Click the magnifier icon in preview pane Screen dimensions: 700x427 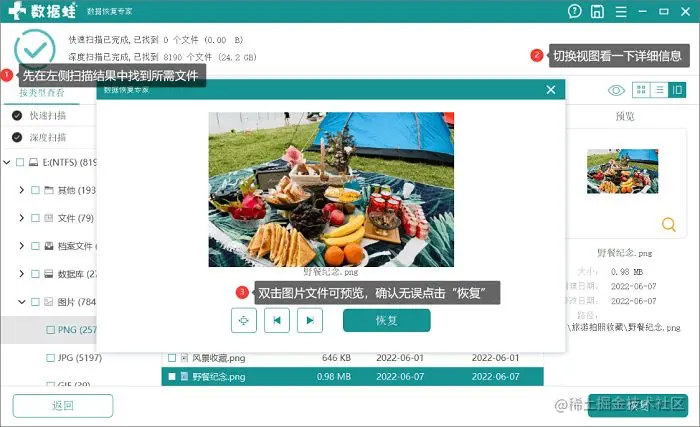click(x=668, y=224)
